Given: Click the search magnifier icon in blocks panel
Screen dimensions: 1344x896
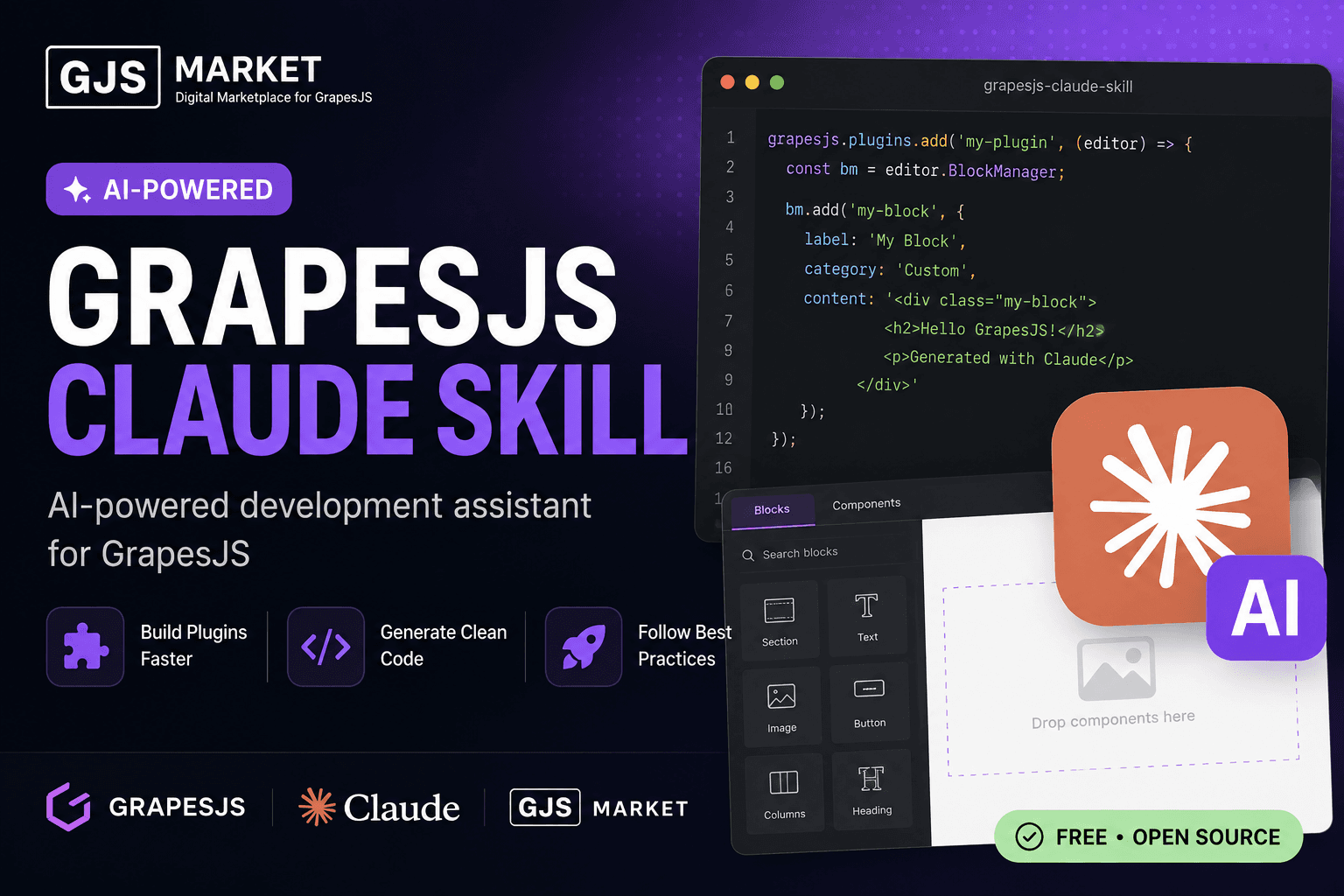Looking at the screenshot, I should tap(748, 556).
